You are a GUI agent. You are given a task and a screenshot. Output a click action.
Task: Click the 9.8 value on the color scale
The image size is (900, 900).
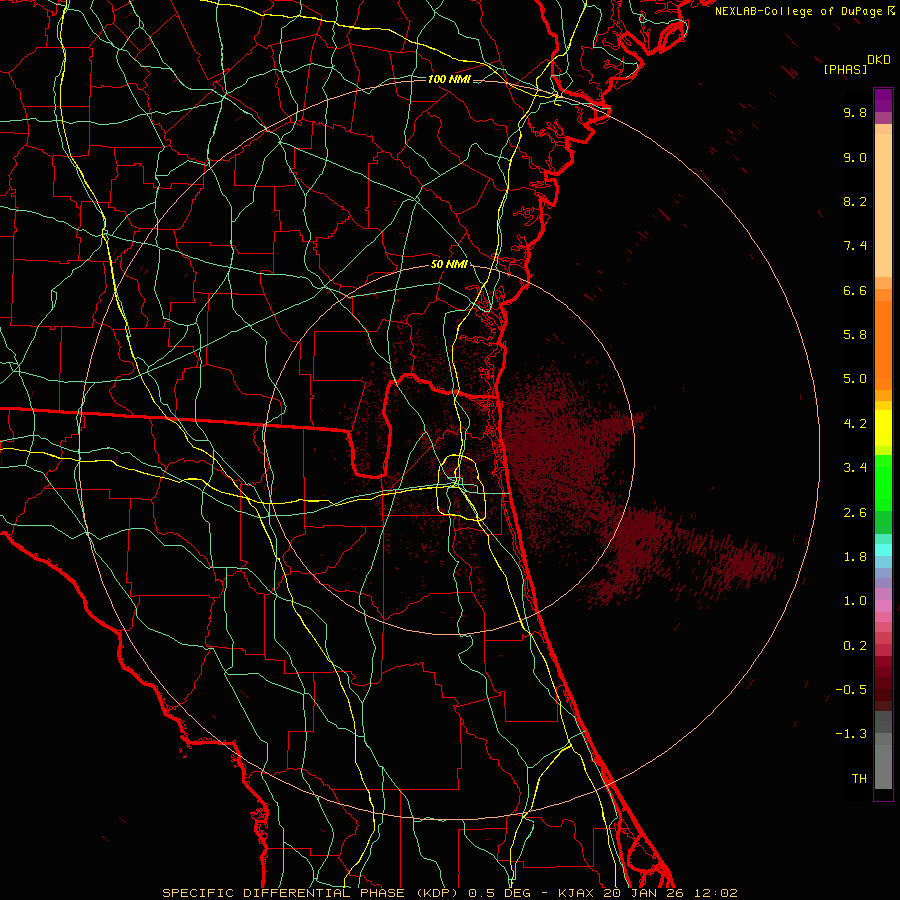click(855, 112)
